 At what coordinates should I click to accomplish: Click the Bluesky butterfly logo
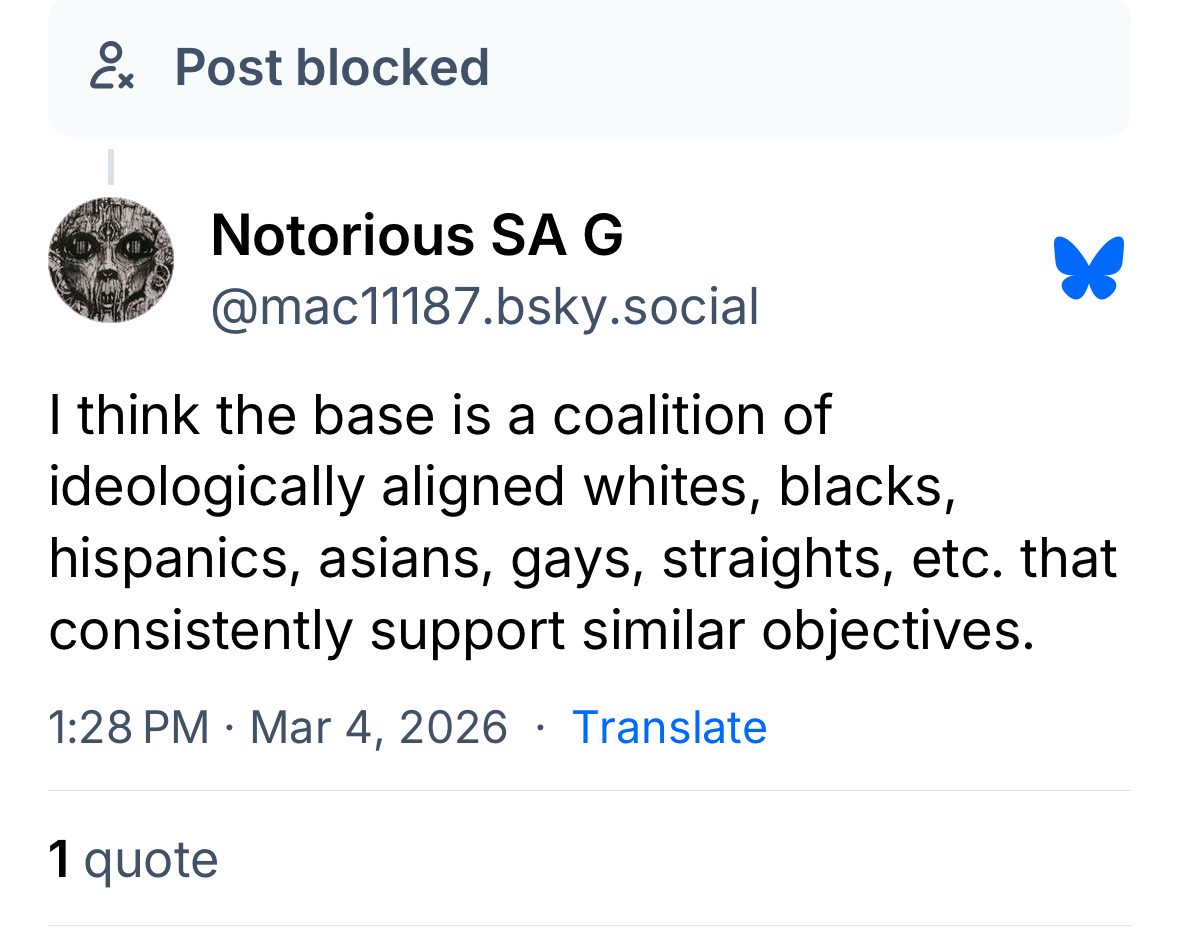coord(1088,268)
